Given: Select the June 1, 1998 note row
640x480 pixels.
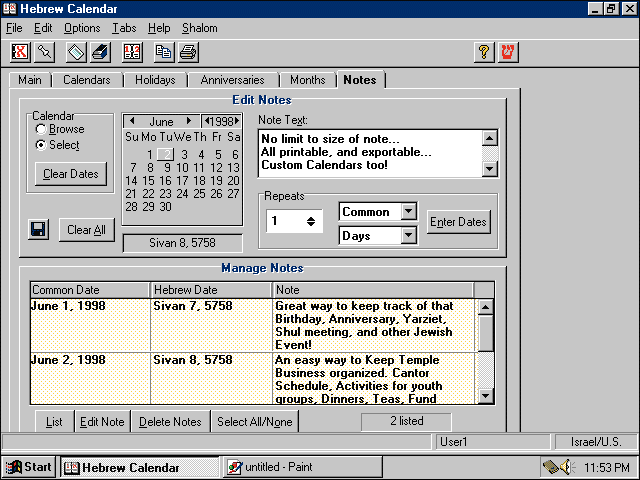Looking at the screenshot, I should click(253, 325).
